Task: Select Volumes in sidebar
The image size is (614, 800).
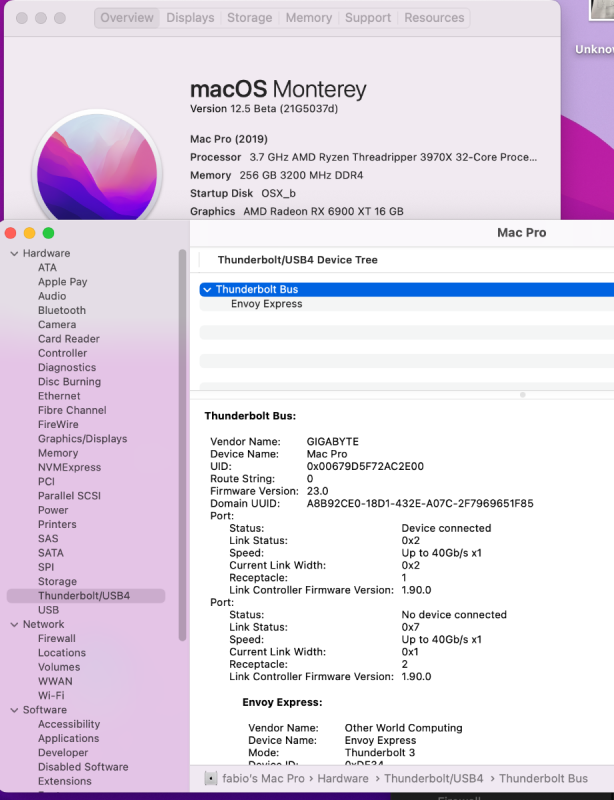Action: (59, 667)
